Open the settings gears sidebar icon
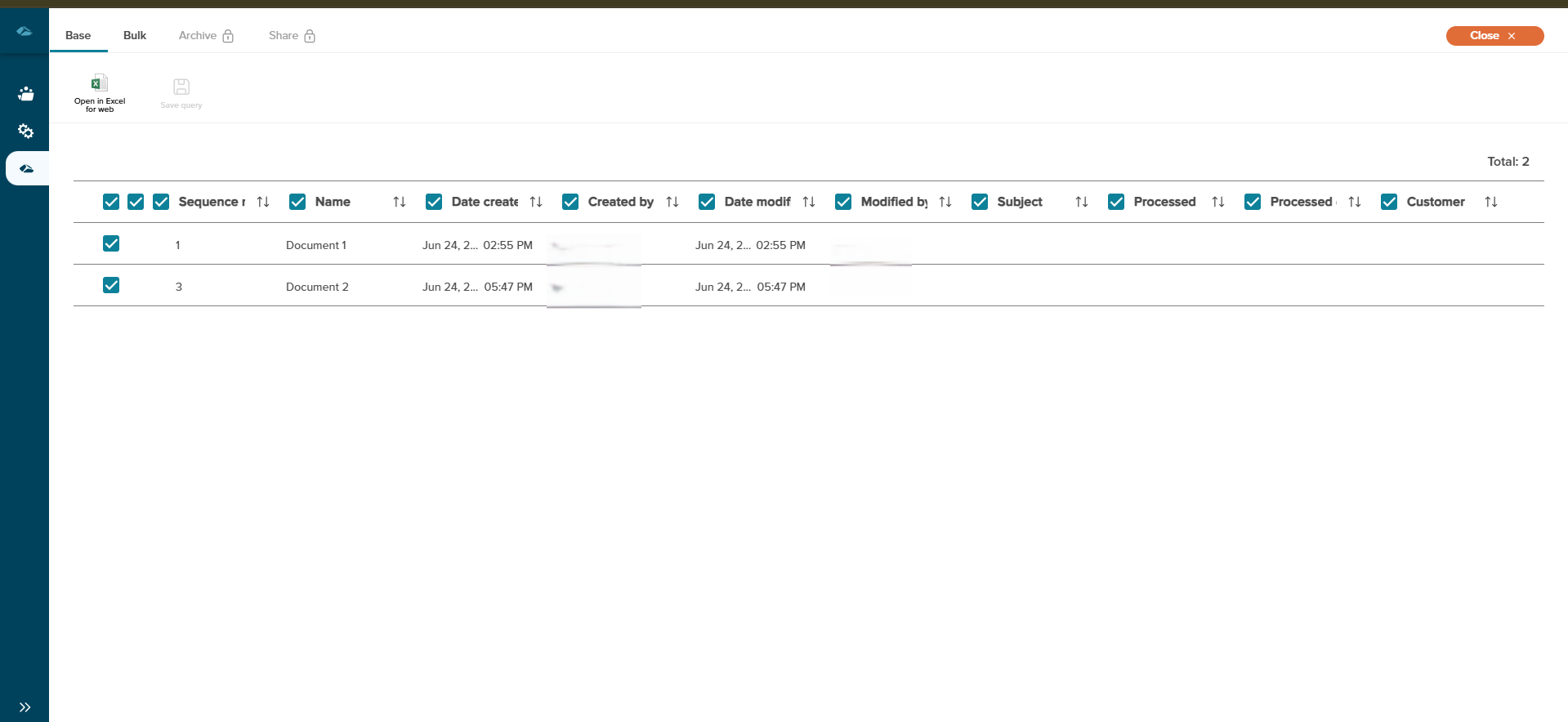This screenshot has width=1568, height=722. pyautogui.click(x=25, y=131)
